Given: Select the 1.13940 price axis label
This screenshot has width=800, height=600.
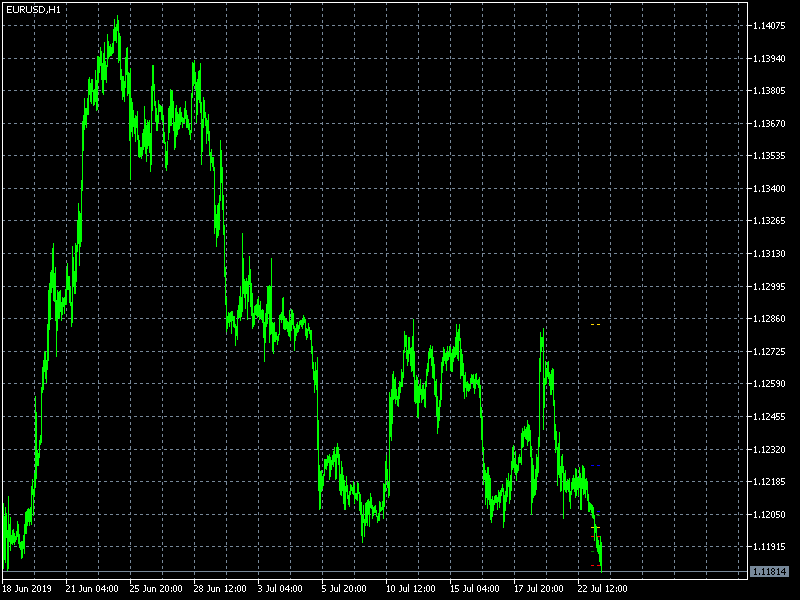Looking at the screenshot, I should pyautogui.click(x=769, y=59).
